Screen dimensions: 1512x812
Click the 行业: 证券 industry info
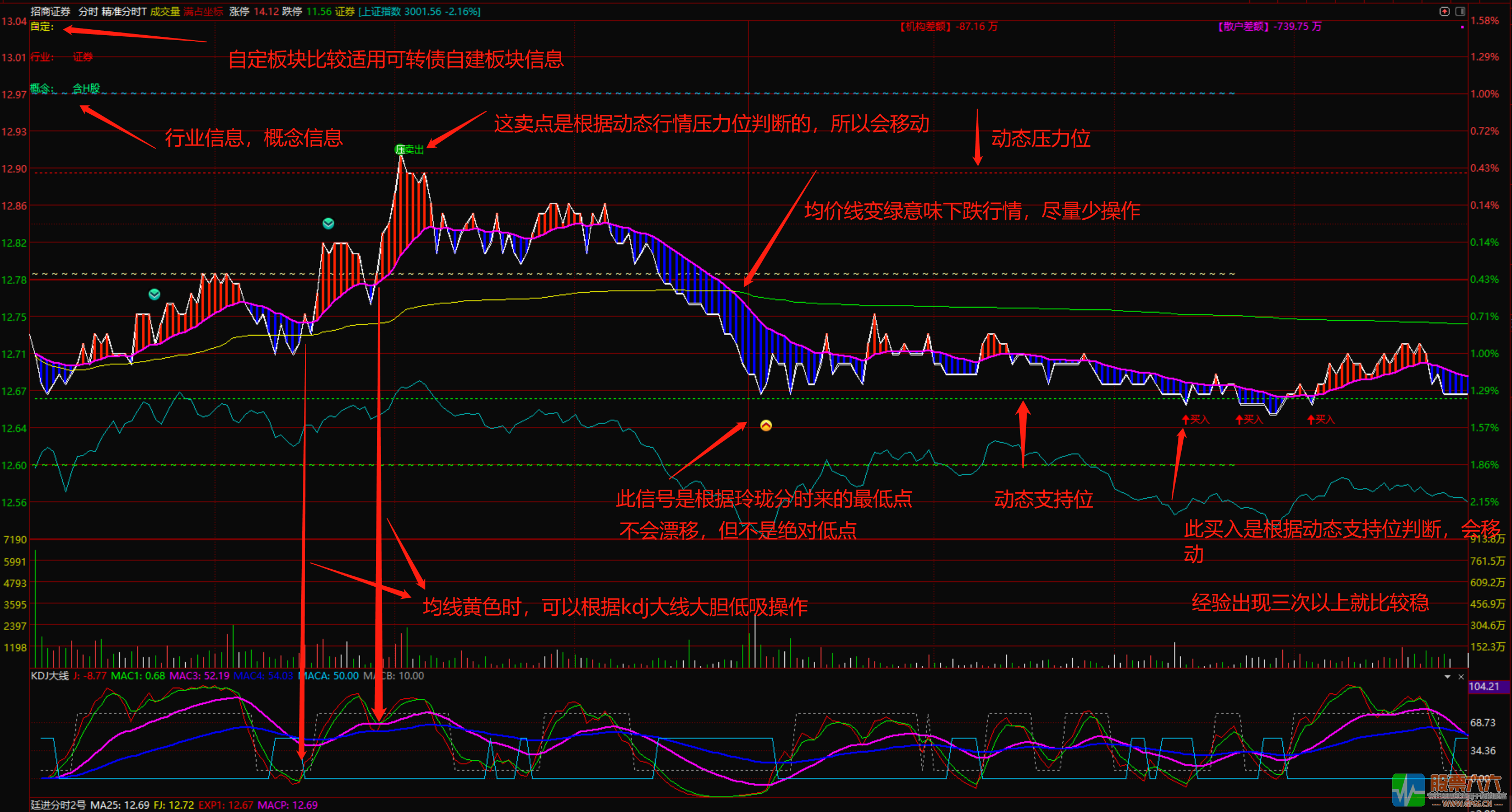tap(62, 57)
